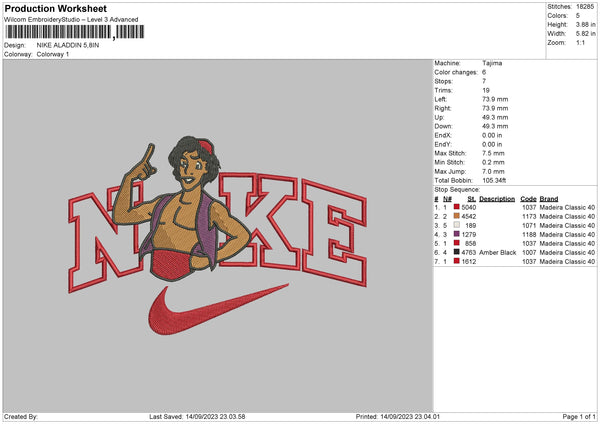Click the Zoom value '1:1'
This screenshot has width=600, height=424.
(x=580, y=42)
